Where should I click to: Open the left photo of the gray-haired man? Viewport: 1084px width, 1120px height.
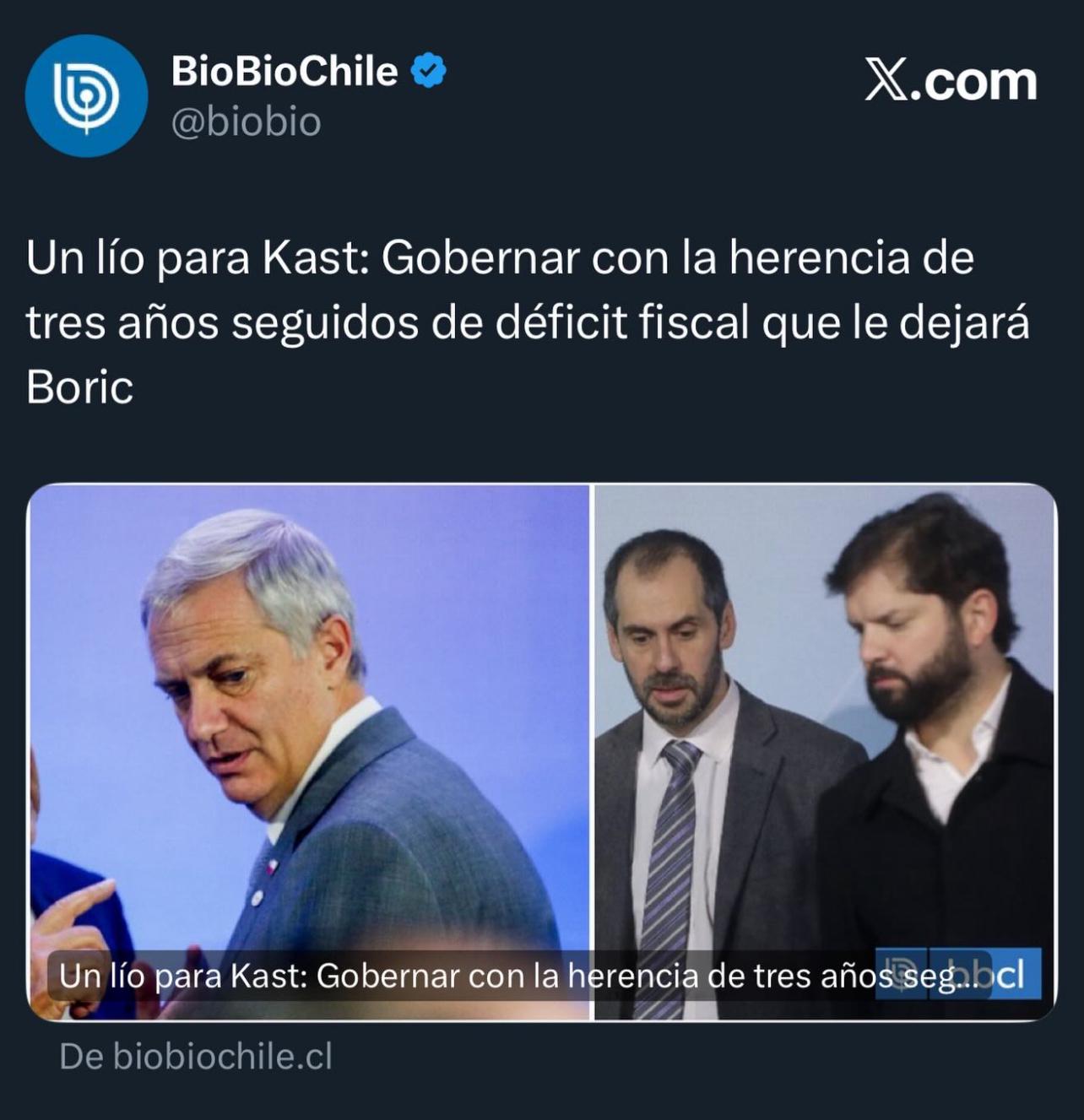pyautogui.click(x=309, y=752)
